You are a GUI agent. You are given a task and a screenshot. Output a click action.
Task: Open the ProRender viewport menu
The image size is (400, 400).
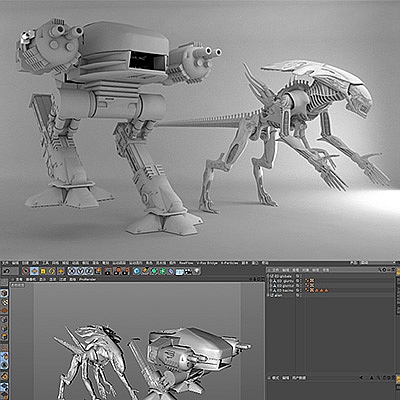tap(88, 279)
